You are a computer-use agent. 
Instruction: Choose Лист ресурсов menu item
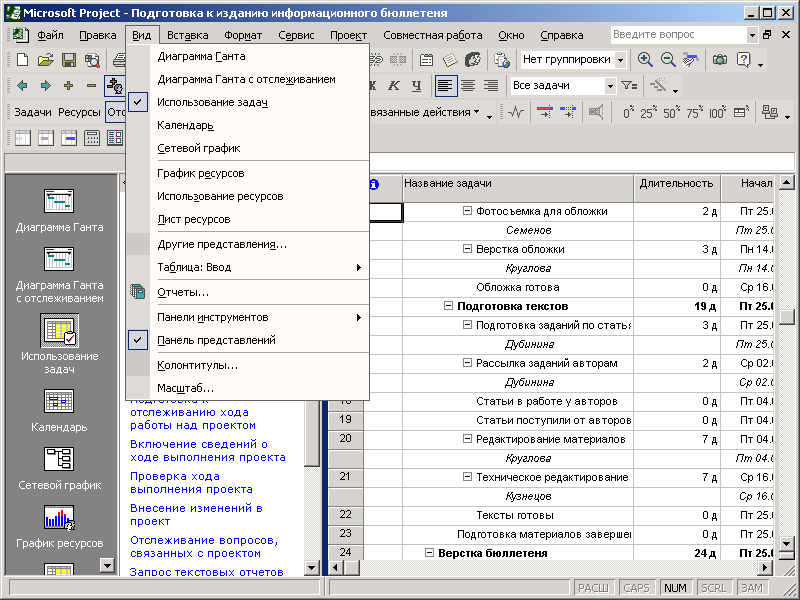(247, 219)
